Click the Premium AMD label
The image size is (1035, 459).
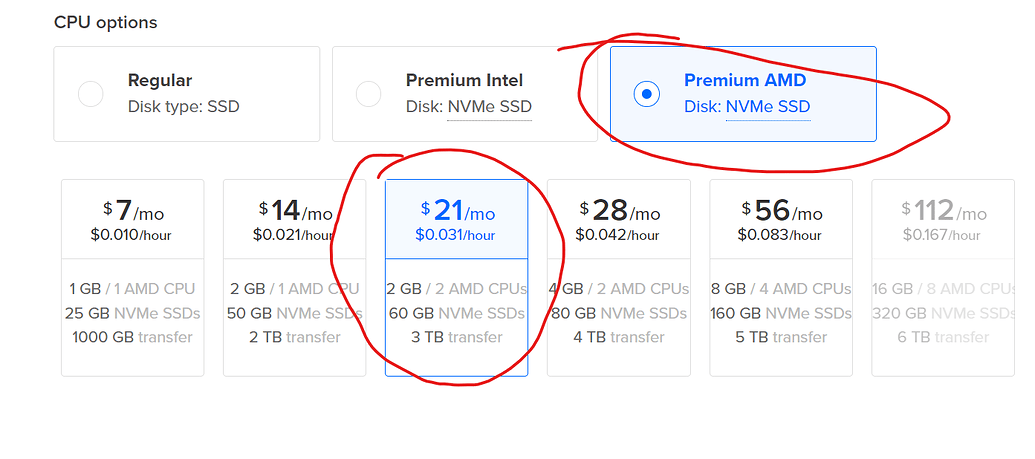click(x=744, y=80)
